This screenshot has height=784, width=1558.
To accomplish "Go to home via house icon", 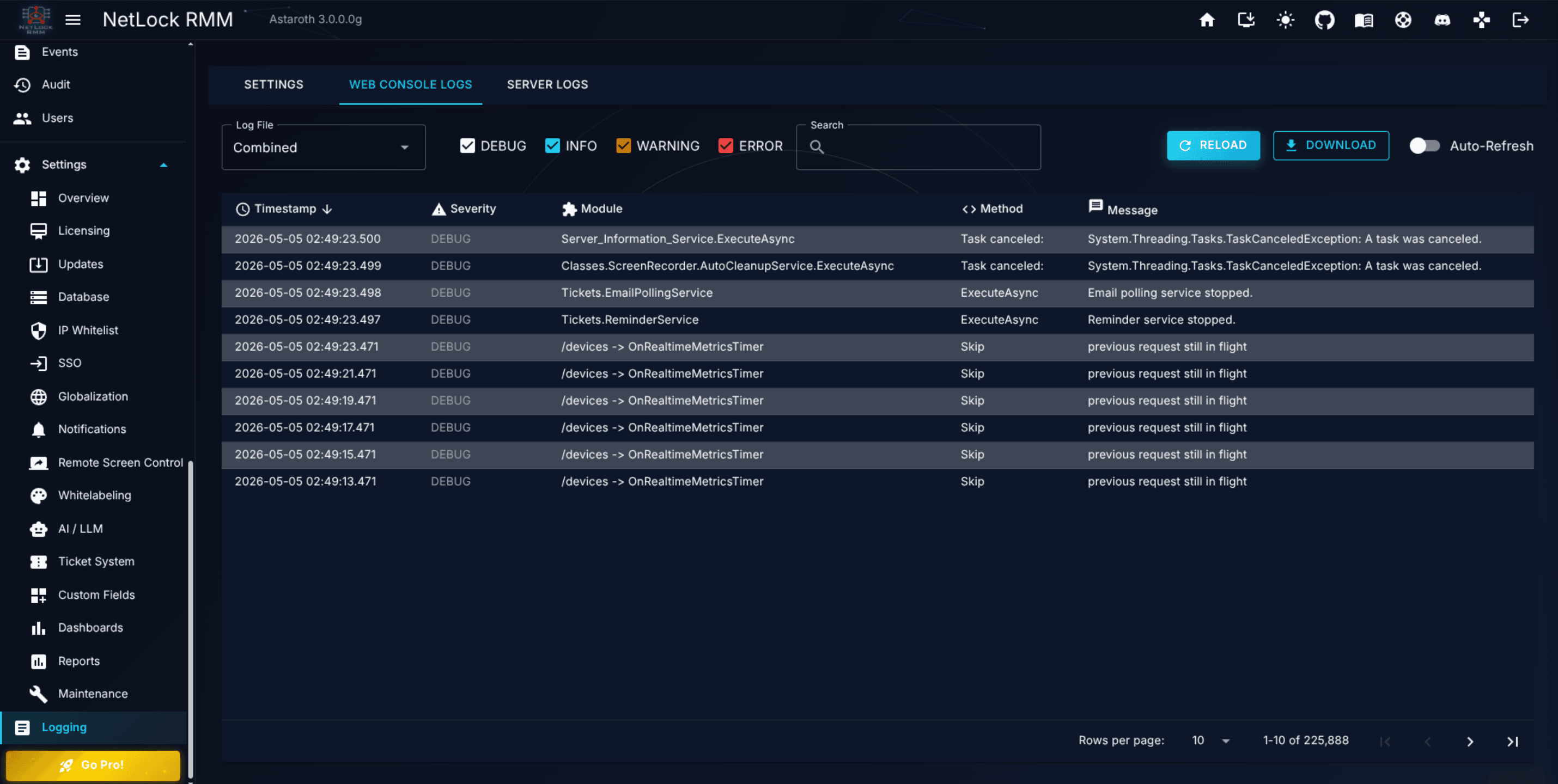I will click(1207, 20).
